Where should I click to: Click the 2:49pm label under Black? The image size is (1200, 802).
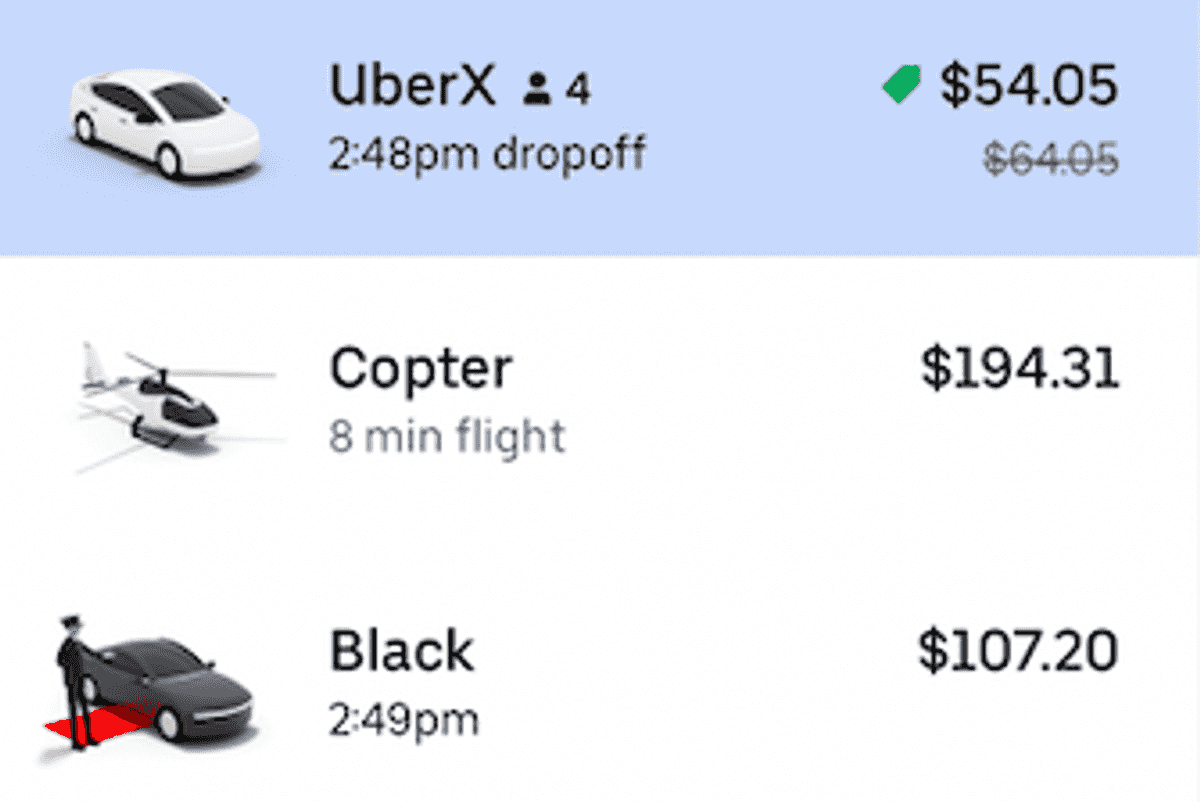405,717
